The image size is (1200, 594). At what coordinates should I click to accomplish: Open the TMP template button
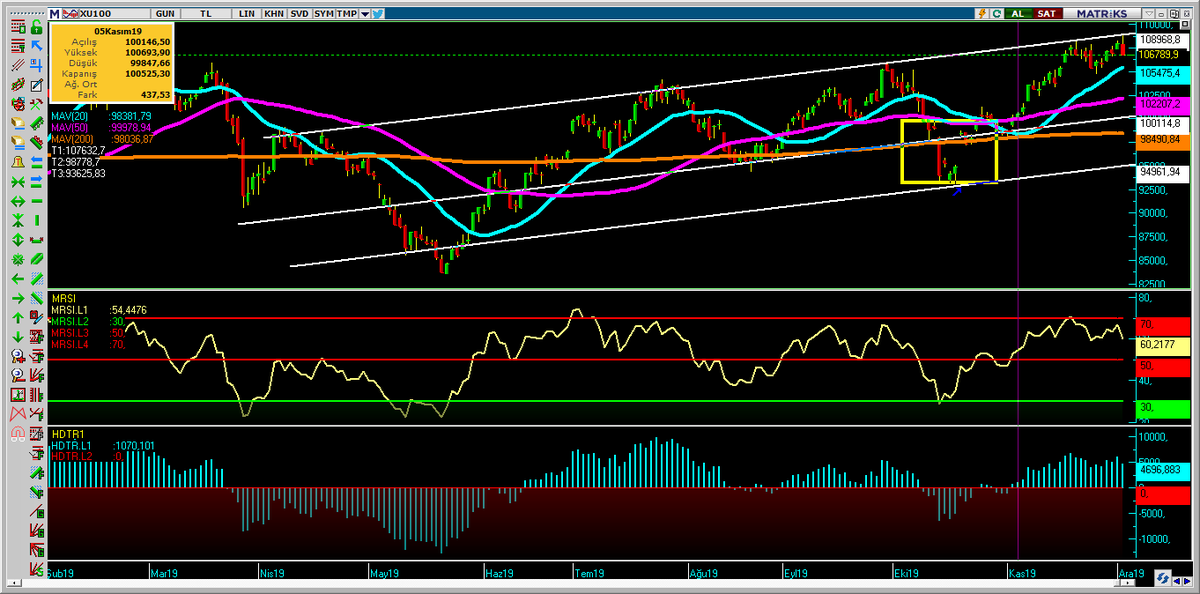click(346, 14)
